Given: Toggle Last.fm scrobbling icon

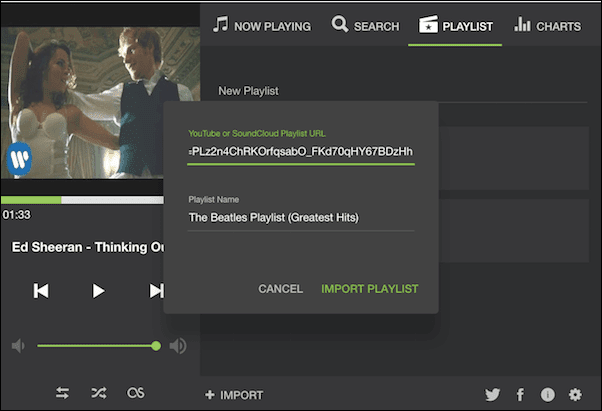Looking at the screenshot, I should pyautogui.click(x=136, y=393).
